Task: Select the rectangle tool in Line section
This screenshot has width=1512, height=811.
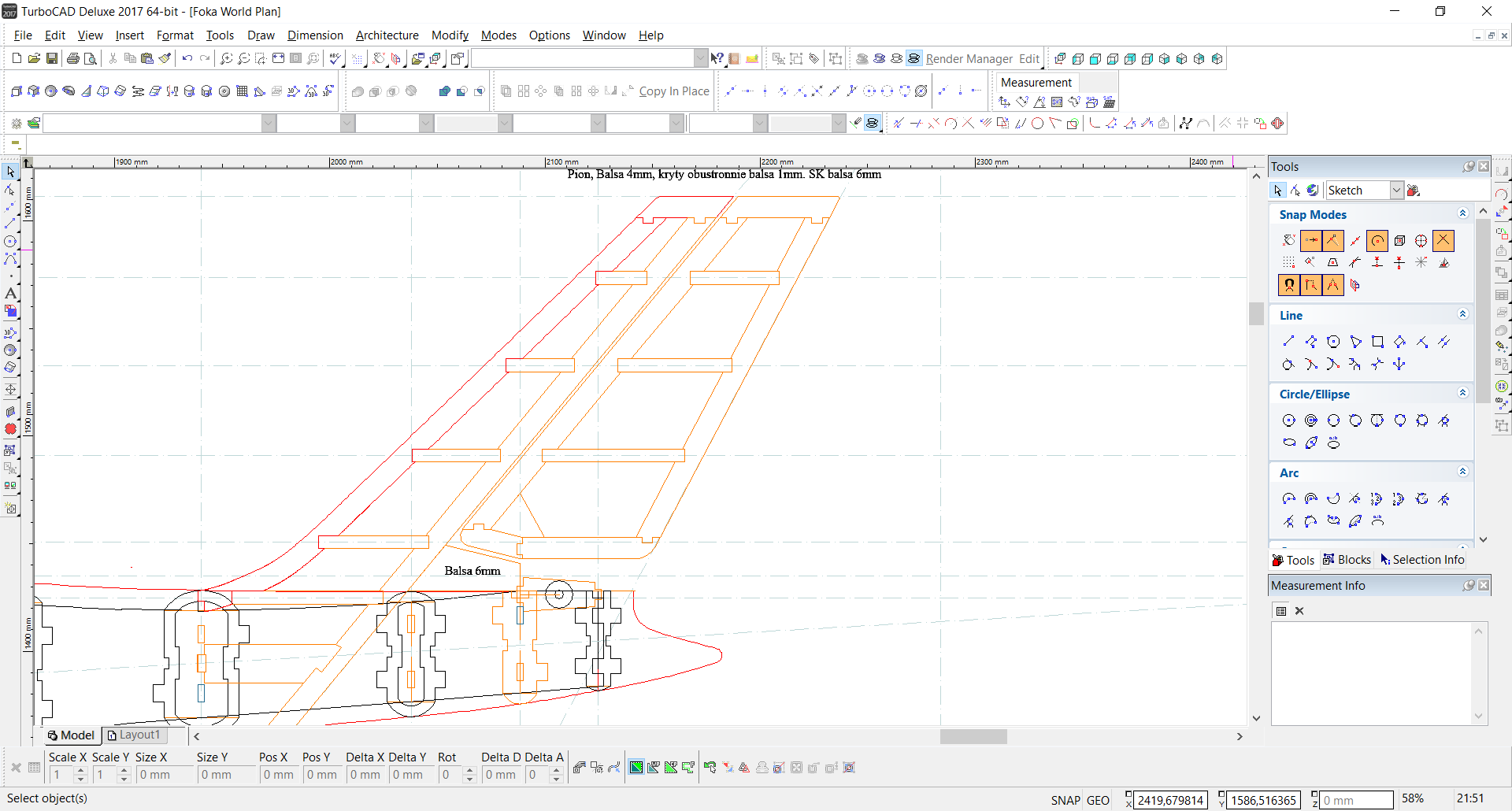Action: pyautogui.click(x=1377, y=342)
